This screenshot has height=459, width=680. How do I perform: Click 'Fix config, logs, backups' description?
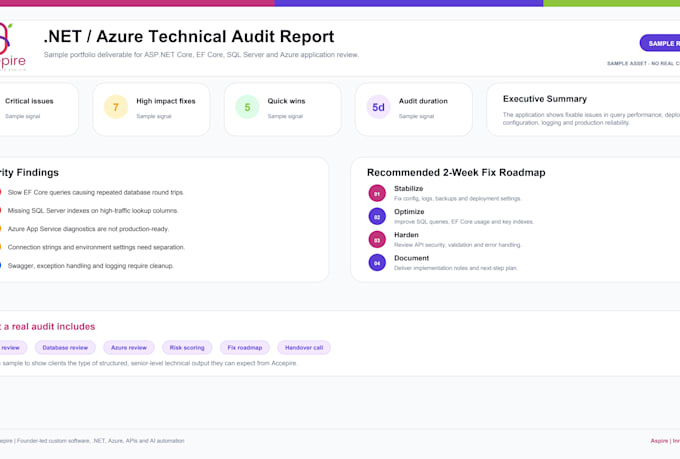(458, 199)
